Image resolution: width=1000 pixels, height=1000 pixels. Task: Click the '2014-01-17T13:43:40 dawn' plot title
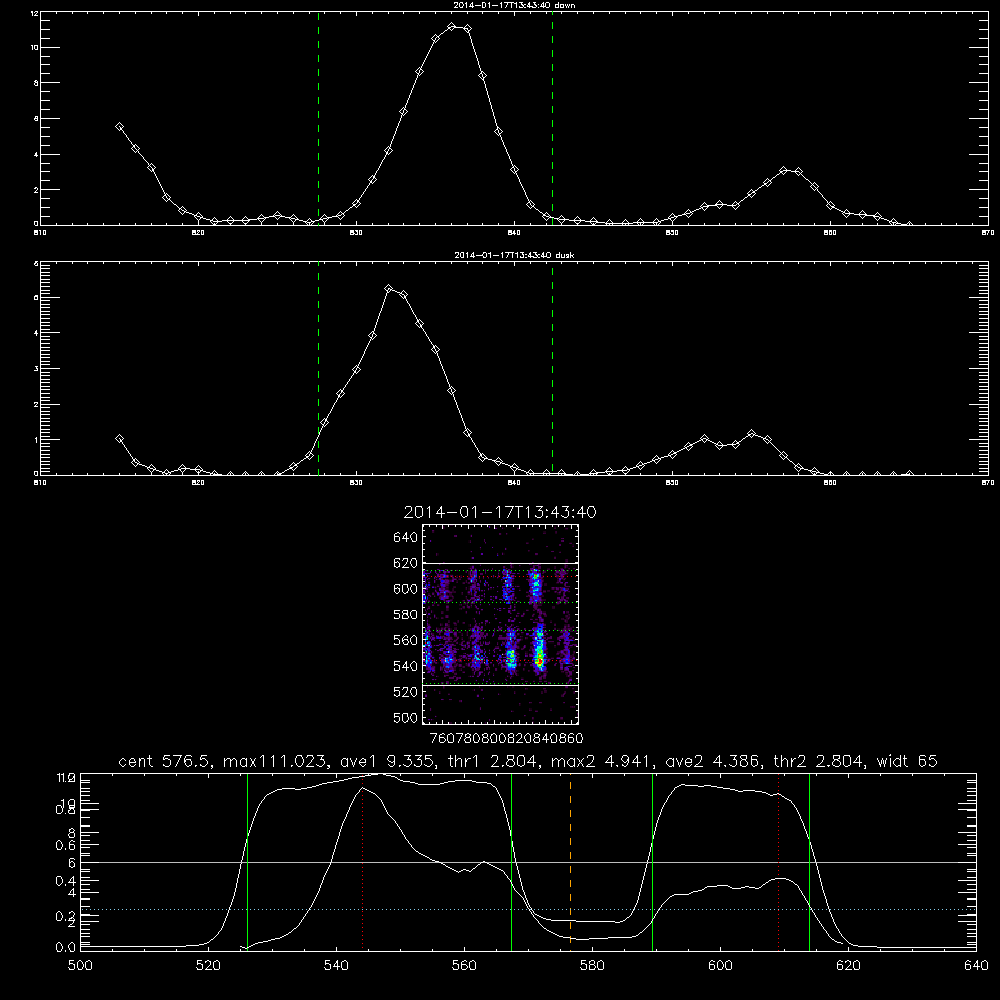(514, 5)
